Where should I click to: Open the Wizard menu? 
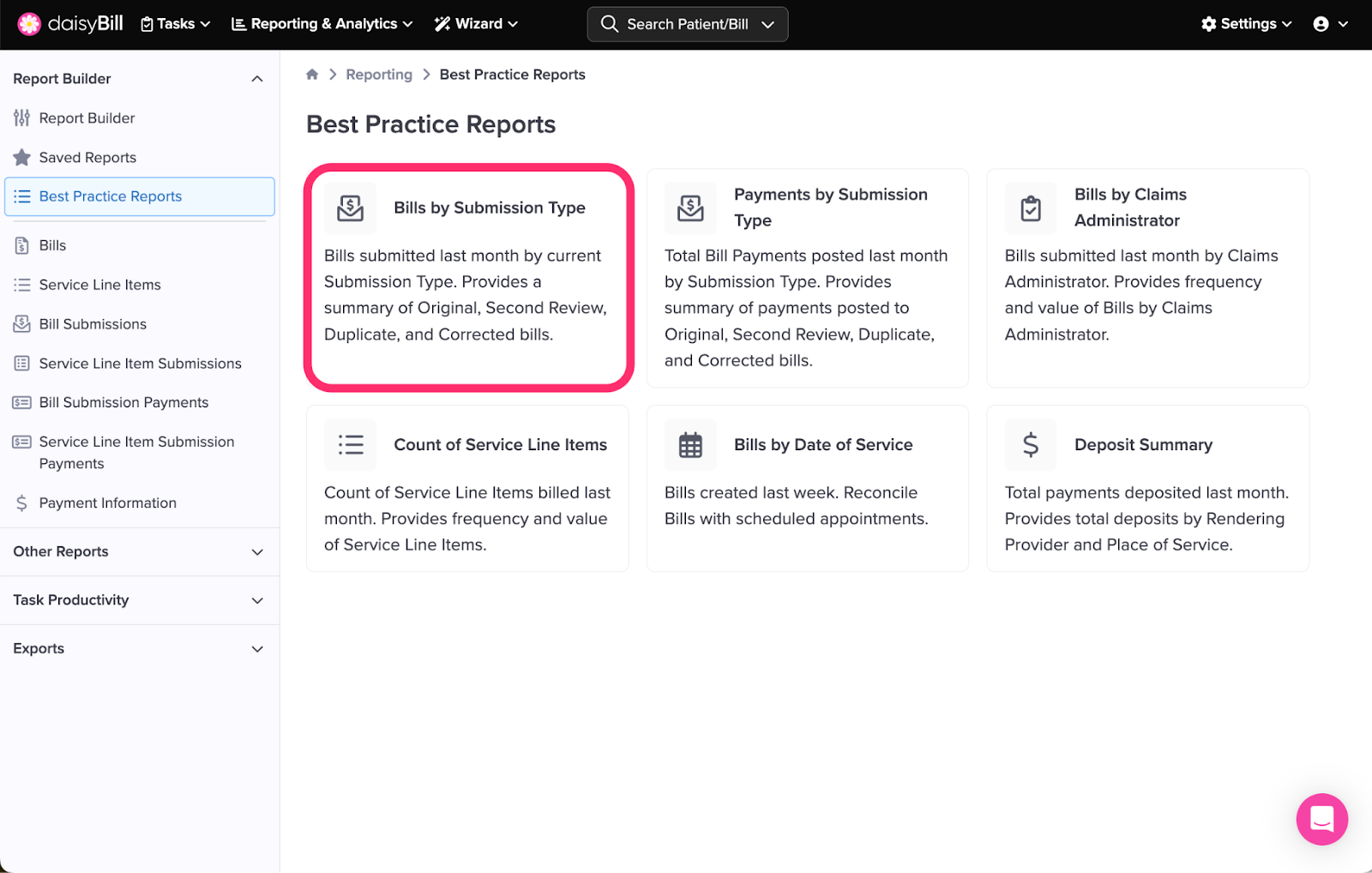[x=476, y=24]
